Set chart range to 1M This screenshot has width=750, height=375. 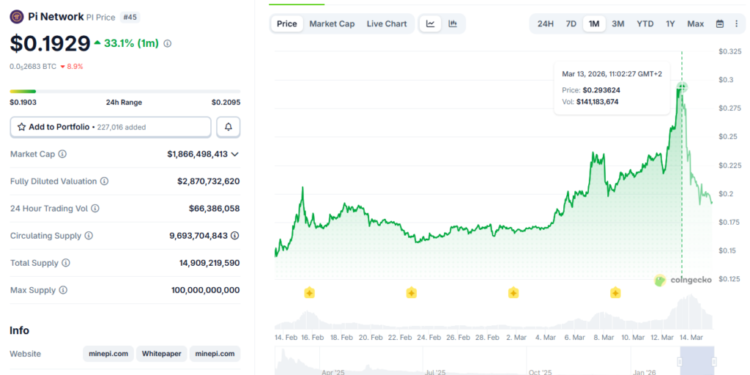[x=594, y=24]
